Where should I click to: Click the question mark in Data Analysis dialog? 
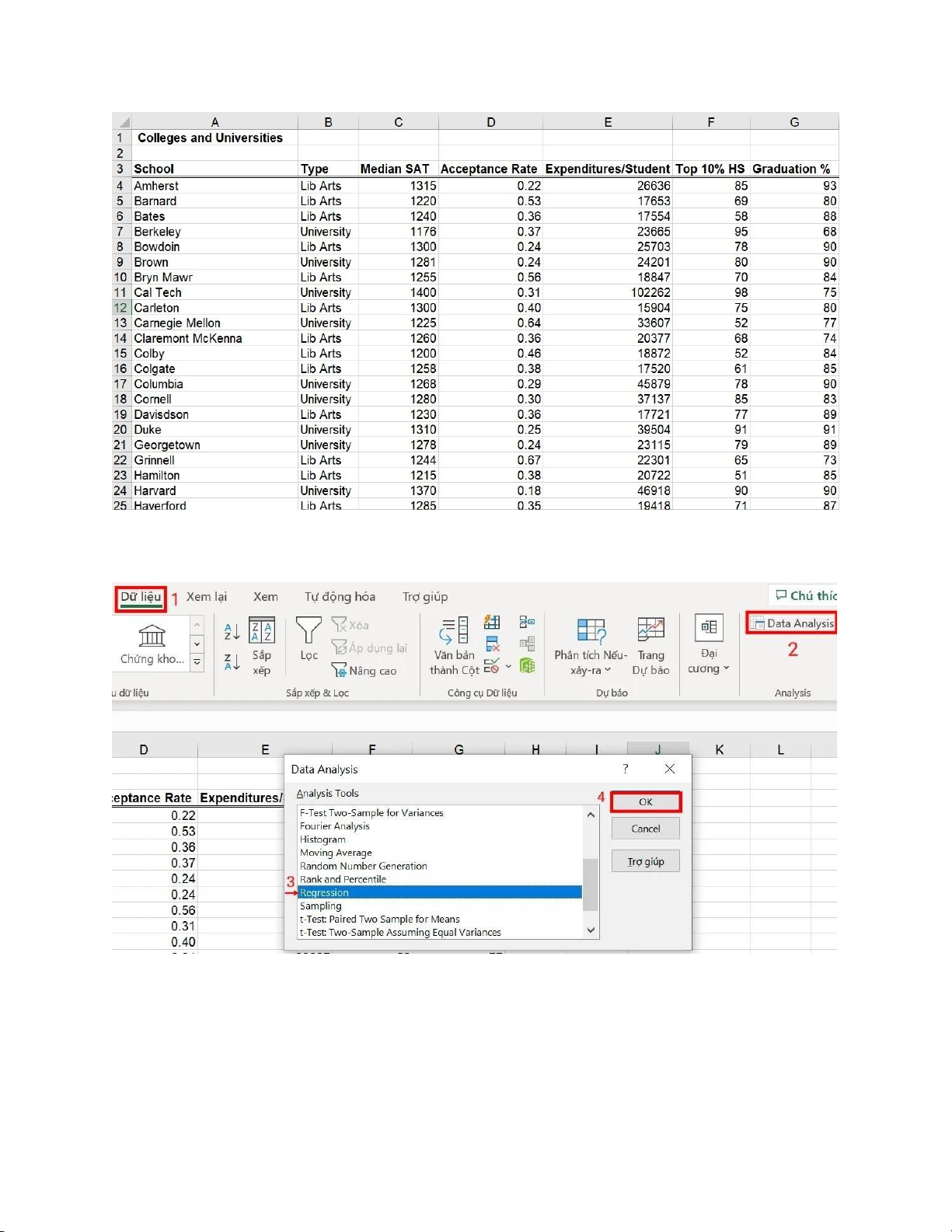(626, 769)
